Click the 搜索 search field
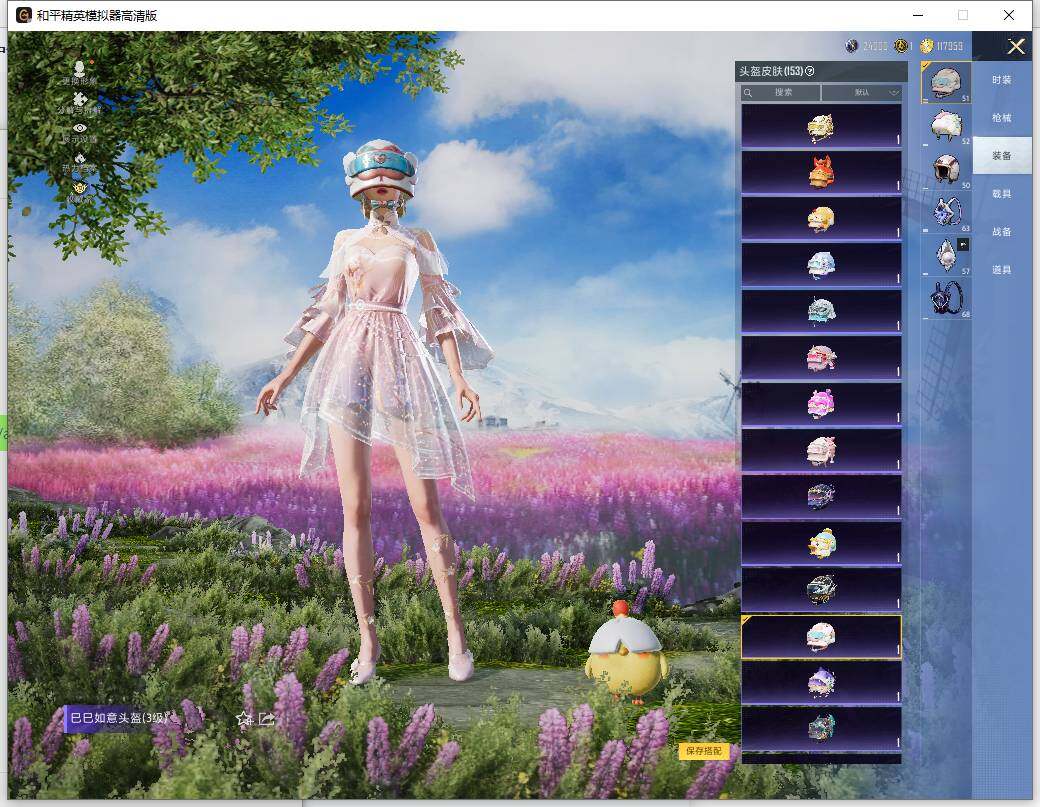 click(781, 92)
